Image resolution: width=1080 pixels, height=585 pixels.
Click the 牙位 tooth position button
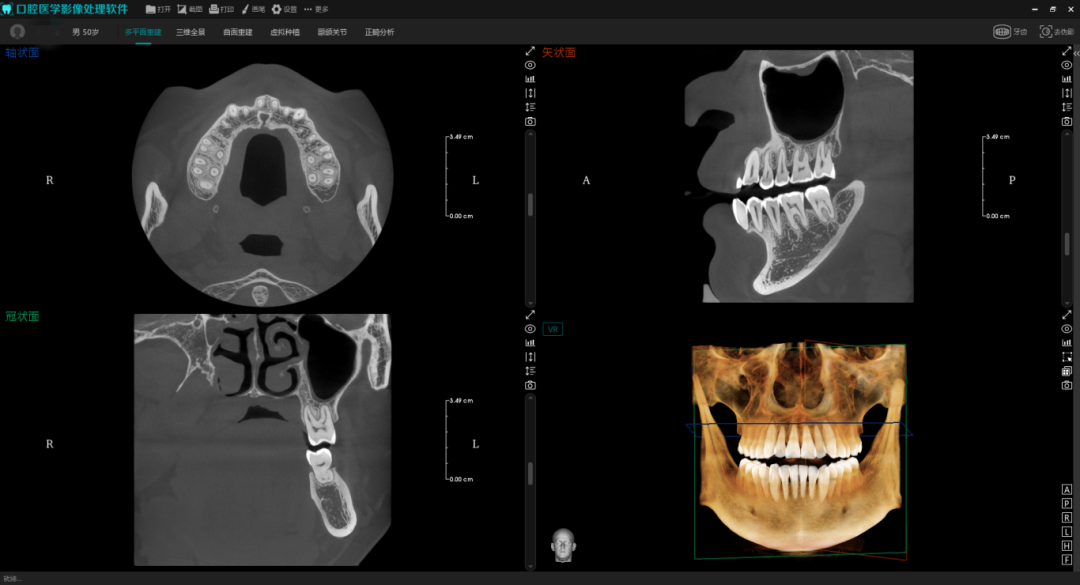pos(1010,32)
